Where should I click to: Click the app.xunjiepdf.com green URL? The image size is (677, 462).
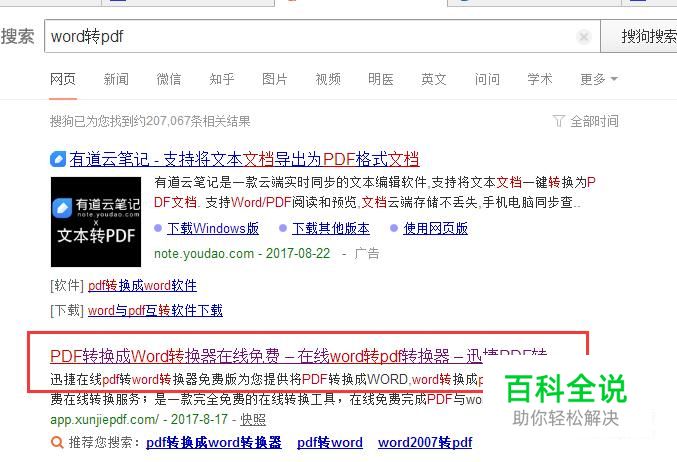coord(104,419)
